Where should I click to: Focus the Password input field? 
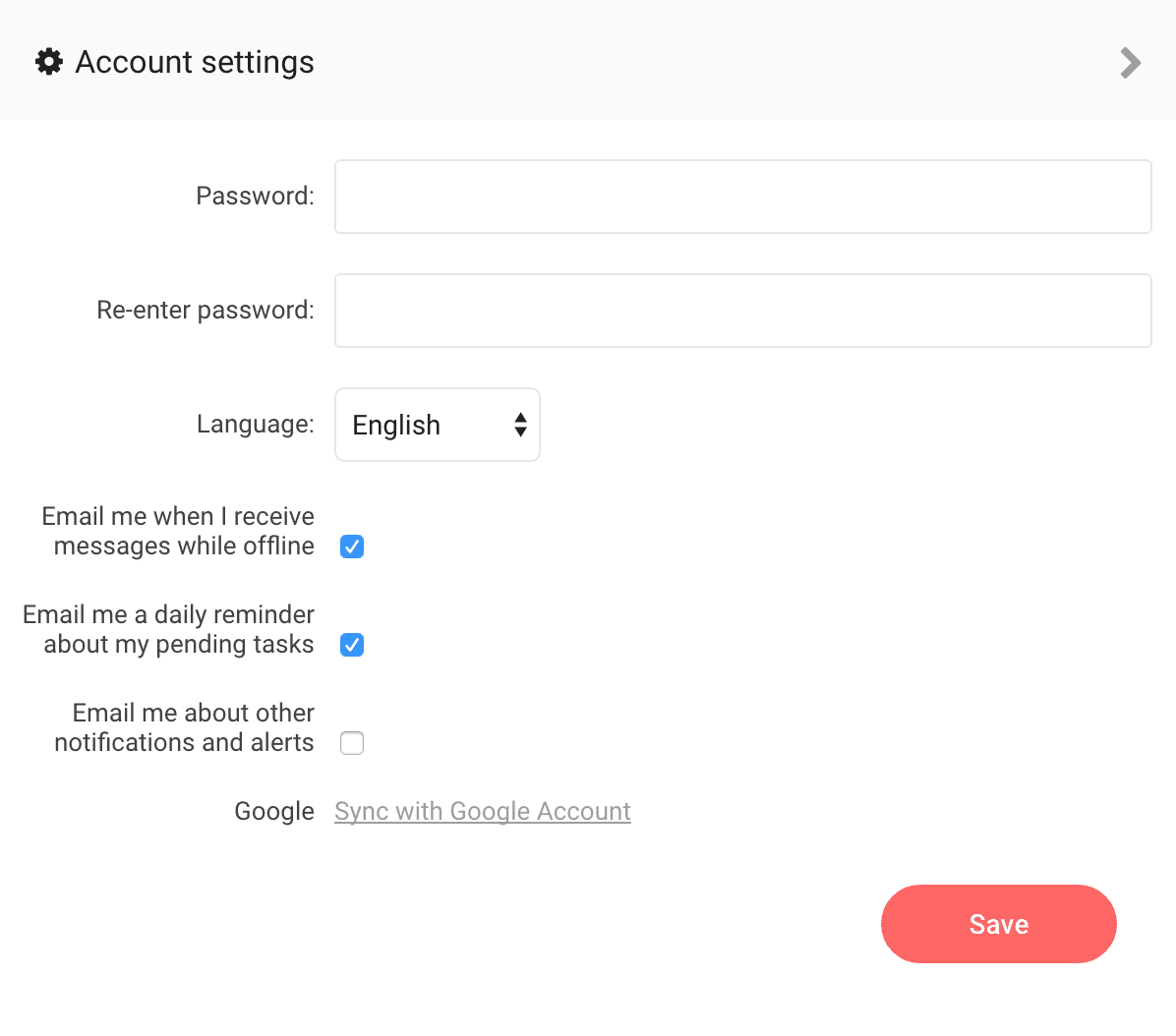(742, 197)
